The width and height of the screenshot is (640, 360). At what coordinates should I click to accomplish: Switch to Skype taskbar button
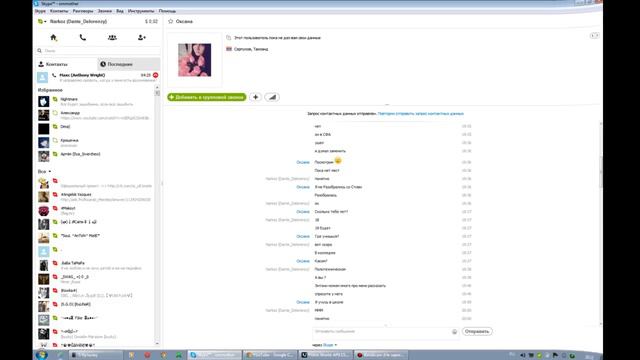click(x=214, y=355)
